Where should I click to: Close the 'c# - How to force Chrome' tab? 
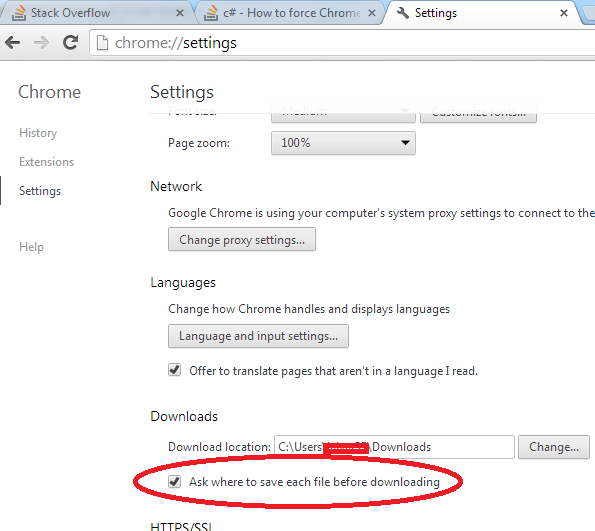click(x=372, y=13)
